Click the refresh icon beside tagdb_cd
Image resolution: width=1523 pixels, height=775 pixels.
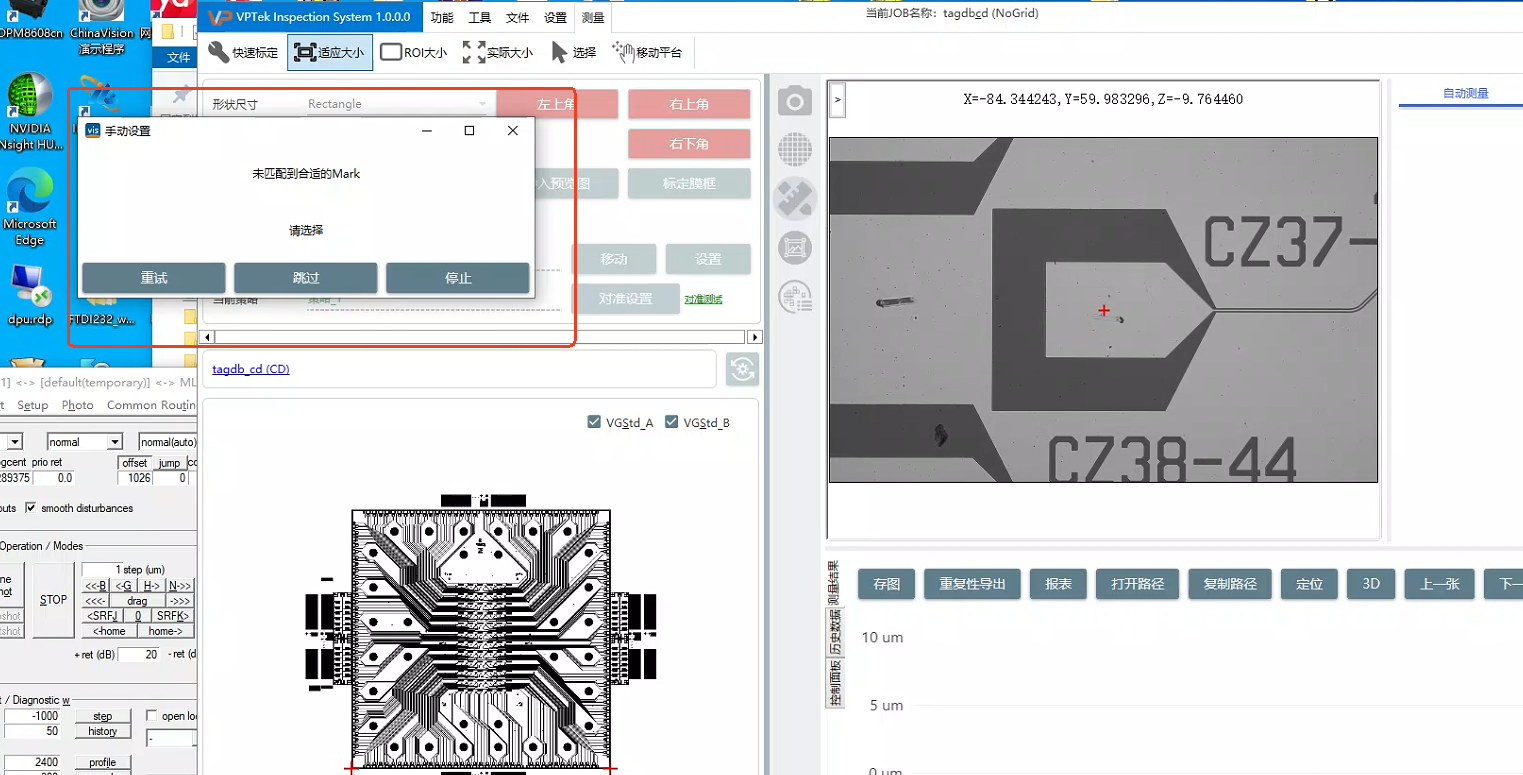pos(742,369)
